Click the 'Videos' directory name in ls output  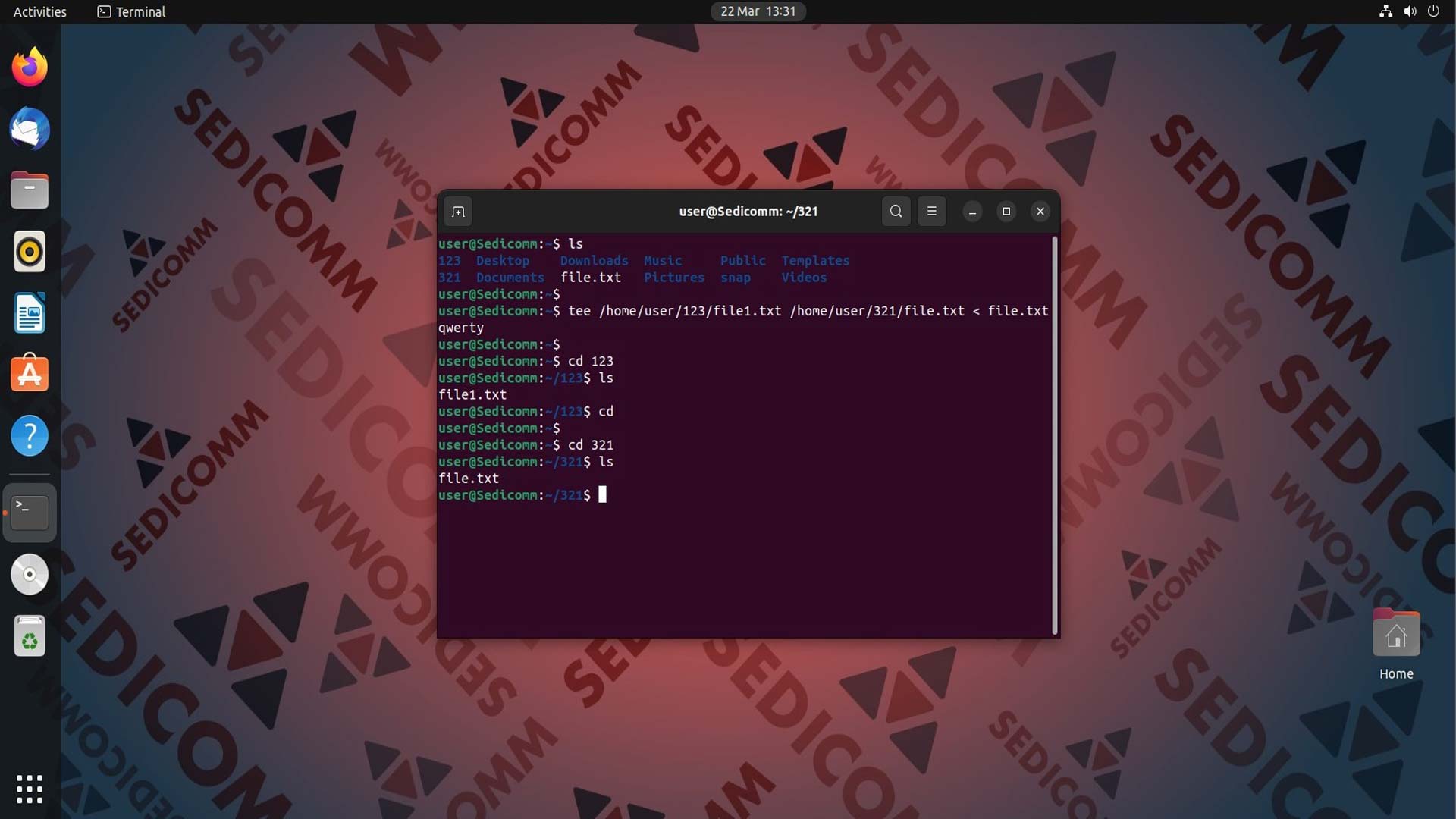pos(804,278)
